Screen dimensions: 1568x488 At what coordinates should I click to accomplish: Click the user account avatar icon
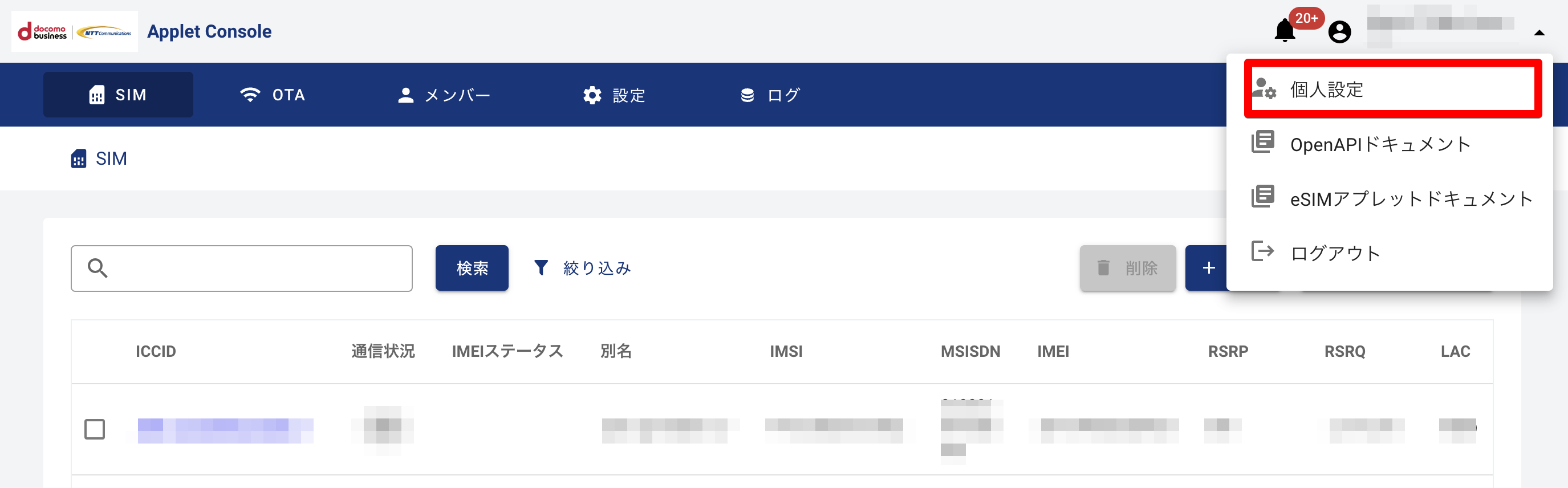click(1339, 32)
